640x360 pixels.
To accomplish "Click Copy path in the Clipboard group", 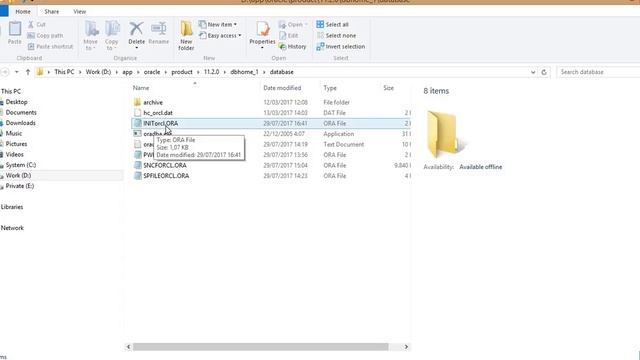I will tap(45, 36).
